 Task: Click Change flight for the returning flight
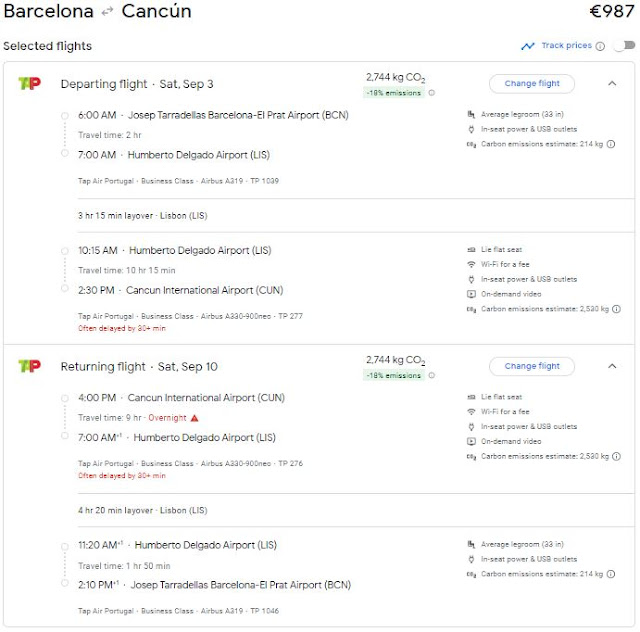pos(532,366)
